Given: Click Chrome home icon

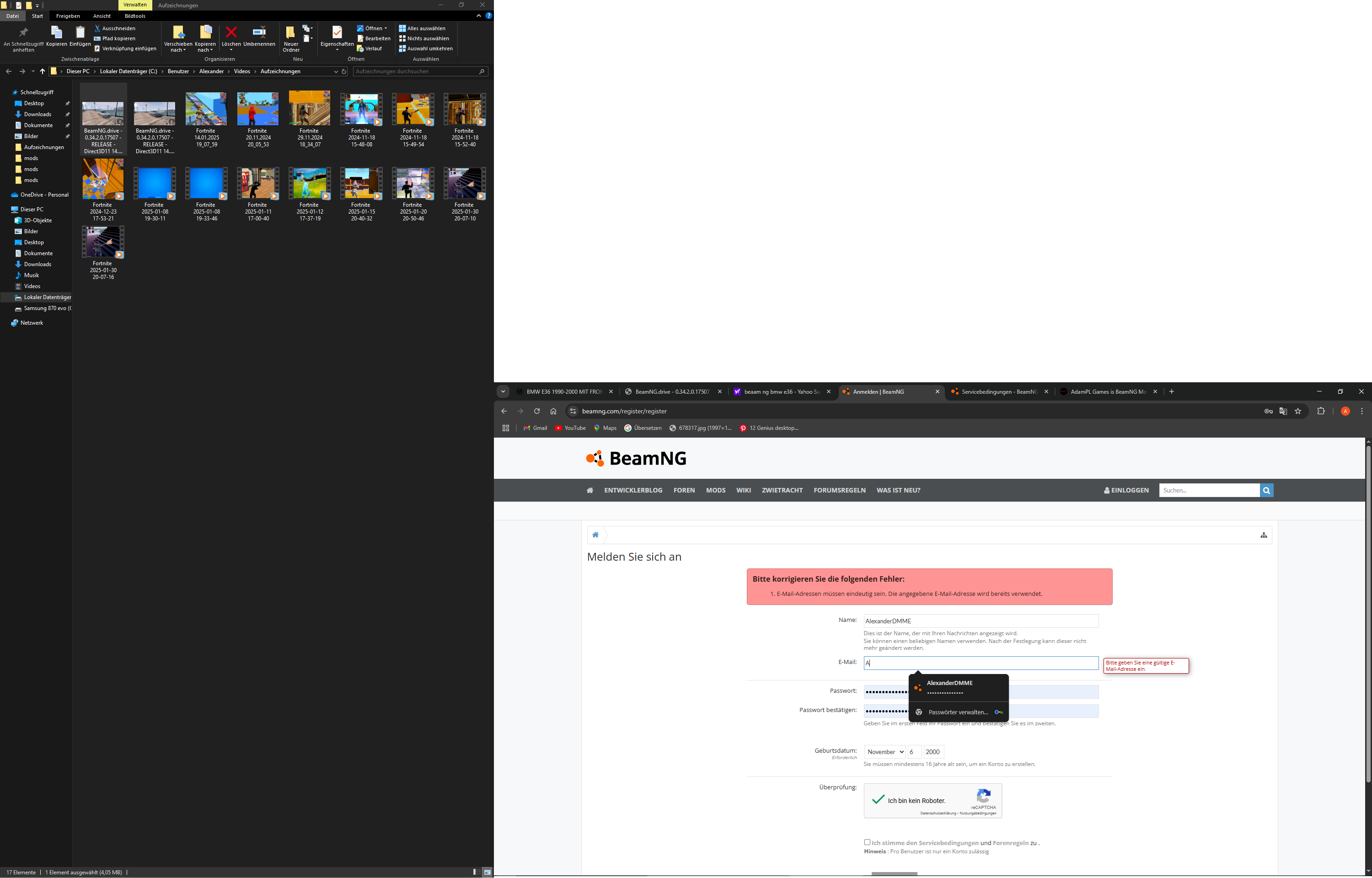Looking at the screenshot, I should point(553,411).
